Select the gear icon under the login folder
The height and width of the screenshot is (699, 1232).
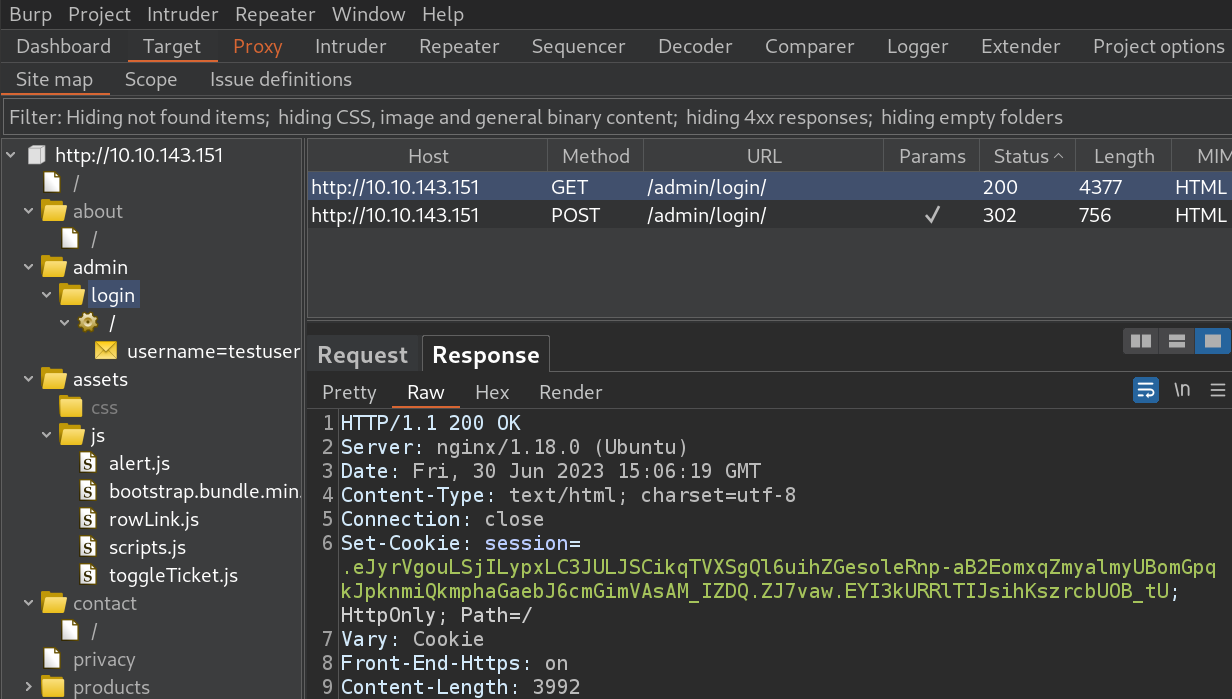(x=88, y=323)
